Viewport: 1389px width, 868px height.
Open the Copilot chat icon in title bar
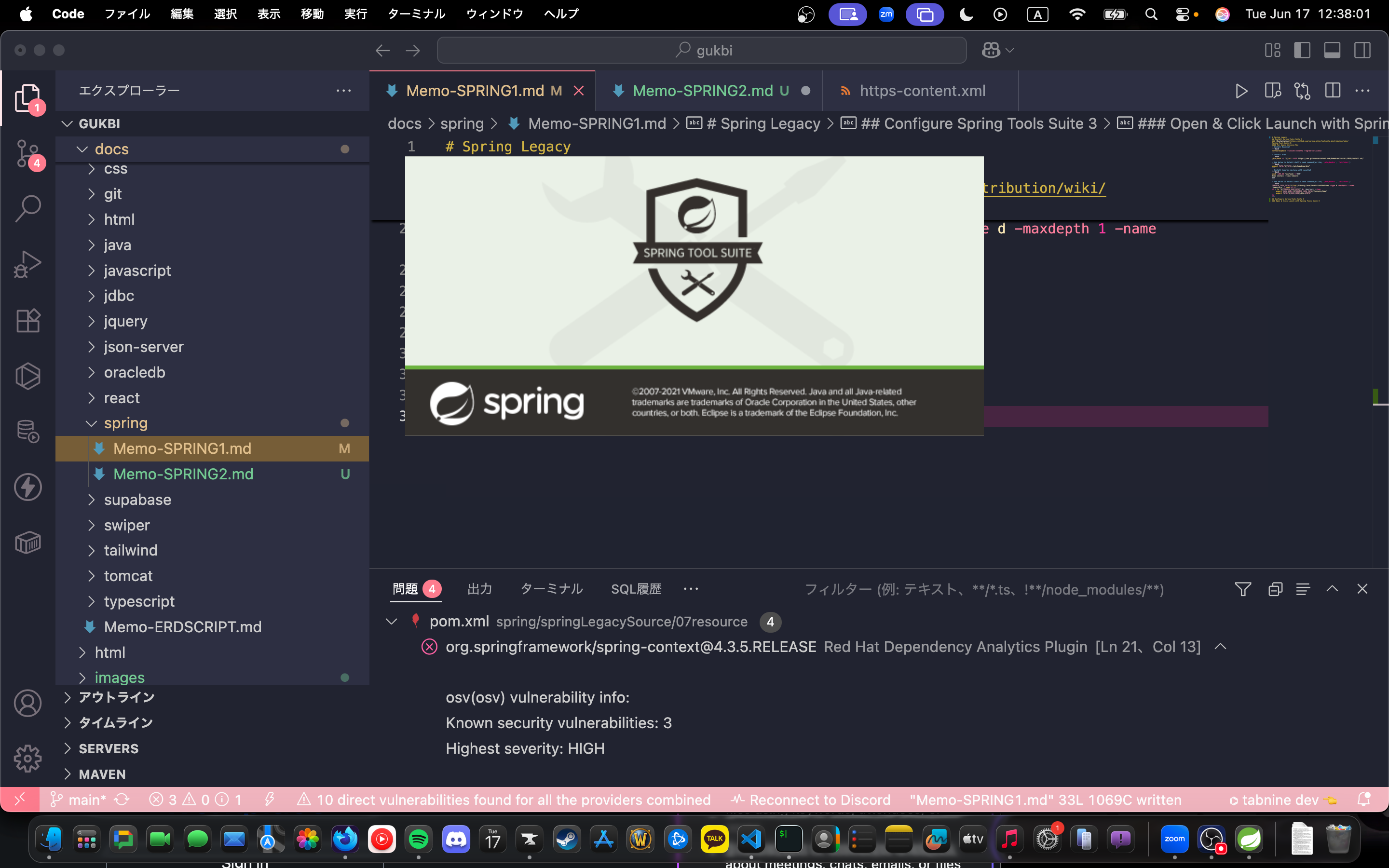point(991,51)
